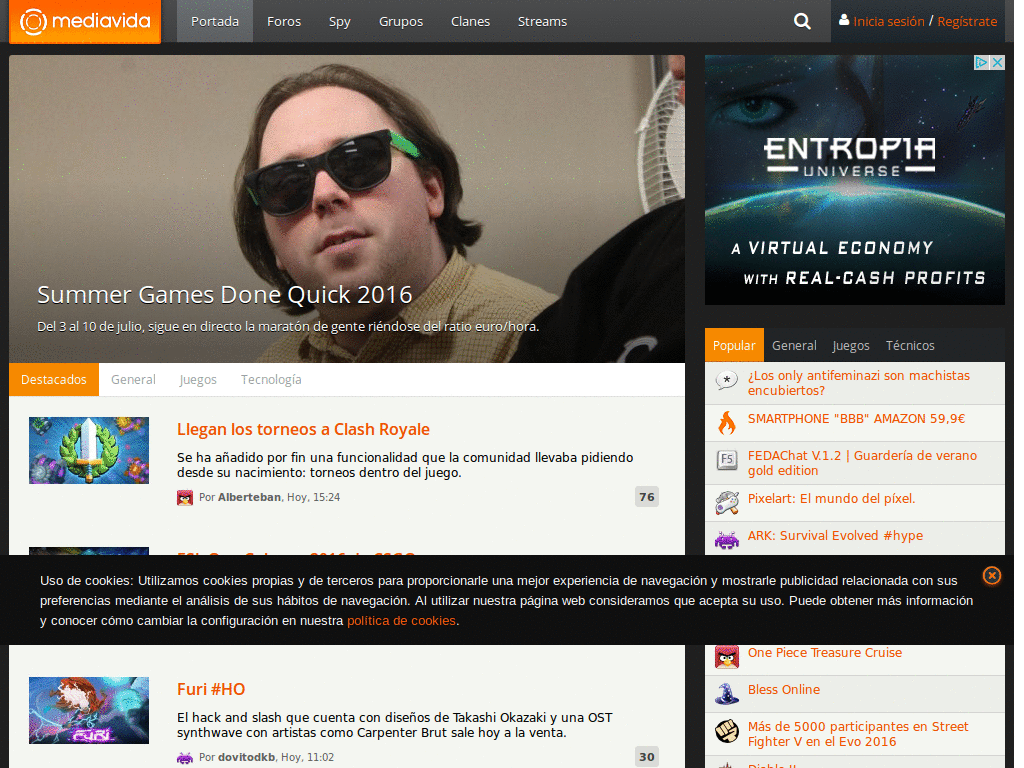
Task: Click the flame icon beside SMARTPHONE BBB thread
Action: point(726,423)
